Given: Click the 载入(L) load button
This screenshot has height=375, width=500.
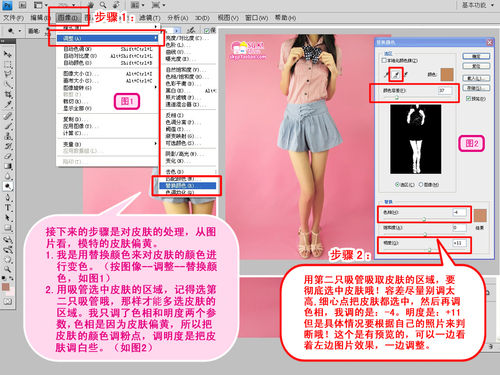Looking at the screenshot, I should coord(476,79).
